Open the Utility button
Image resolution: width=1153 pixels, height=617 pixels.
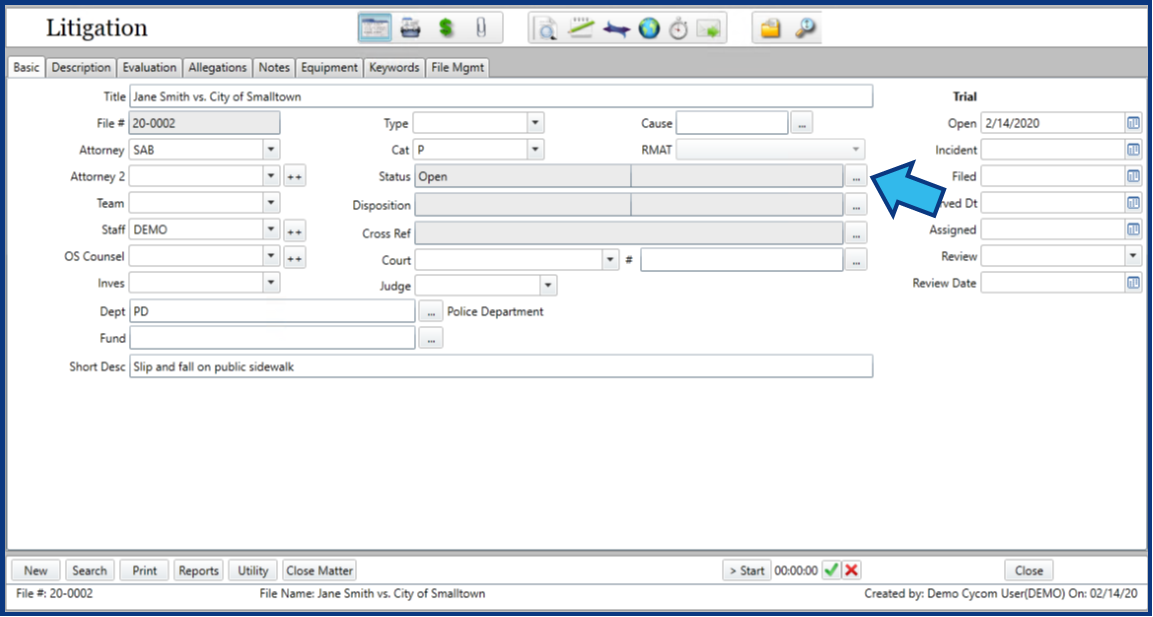click(252, 570)
